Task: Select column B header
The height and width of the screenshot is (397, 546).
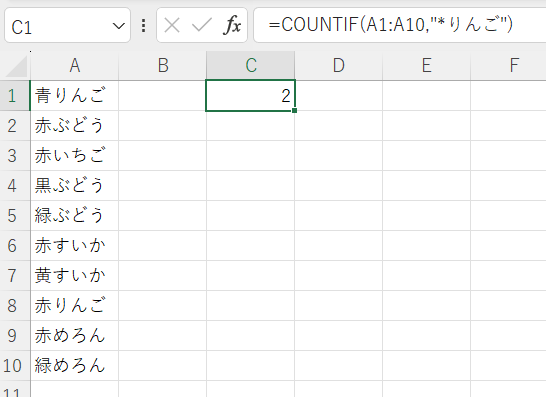Action: (x=163, y=65)
